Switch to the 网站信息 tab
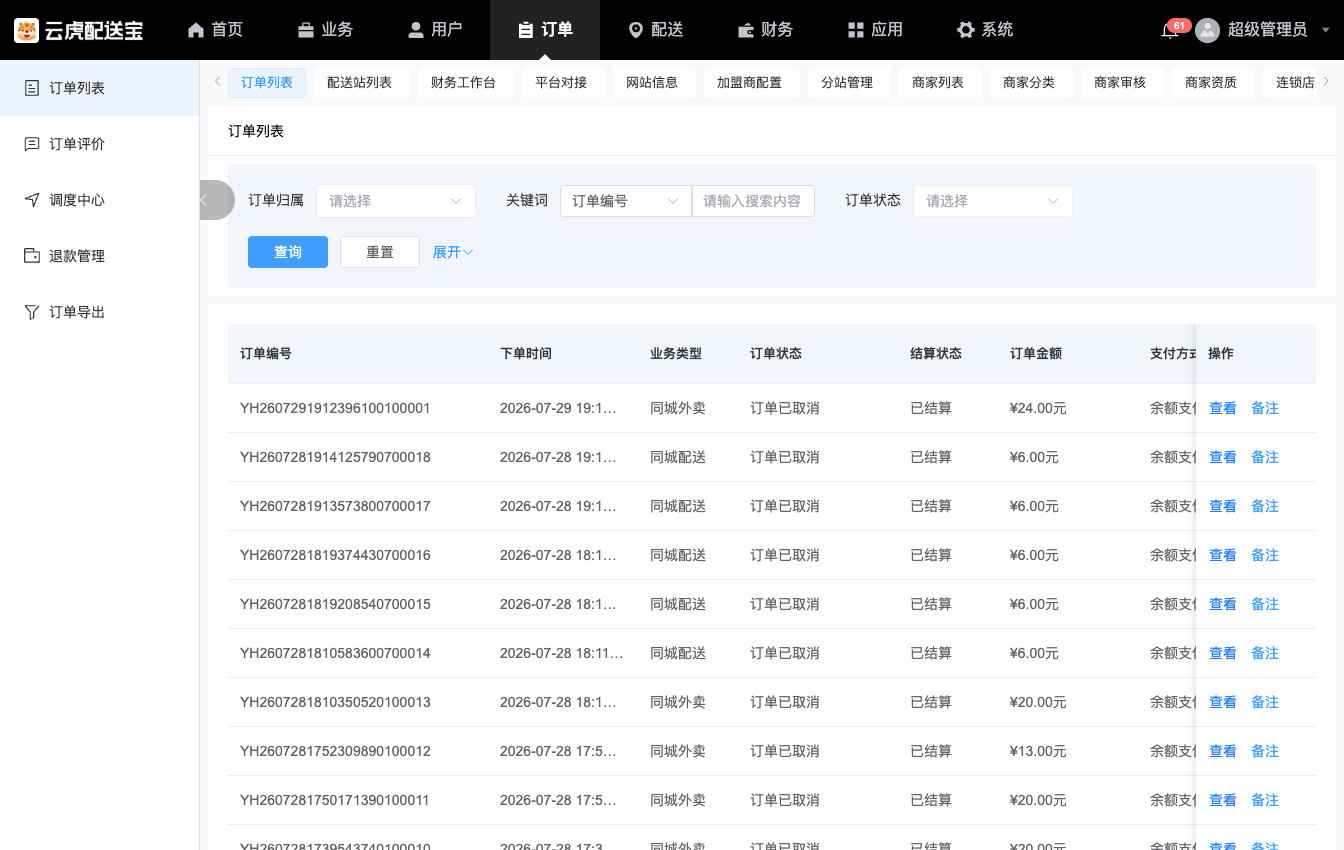The height and width of the screenshot is (850, 1344). [652, 83]
